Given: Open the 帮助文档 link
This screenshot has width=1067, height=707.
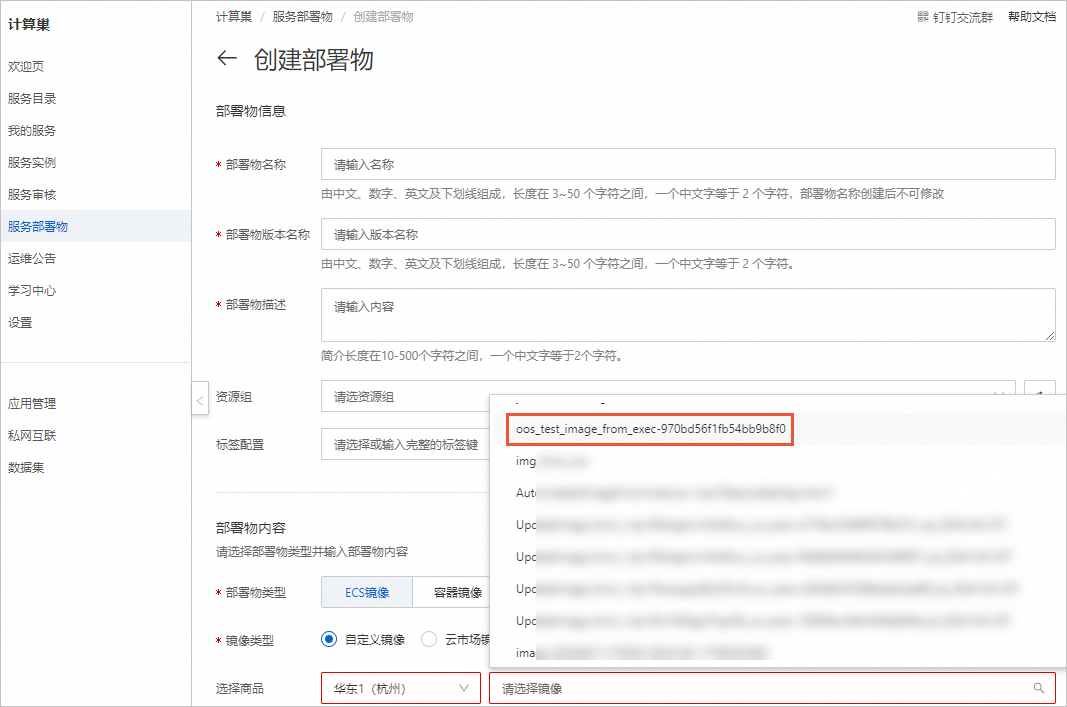Looking at the screenshot, I should (1031, 17).
